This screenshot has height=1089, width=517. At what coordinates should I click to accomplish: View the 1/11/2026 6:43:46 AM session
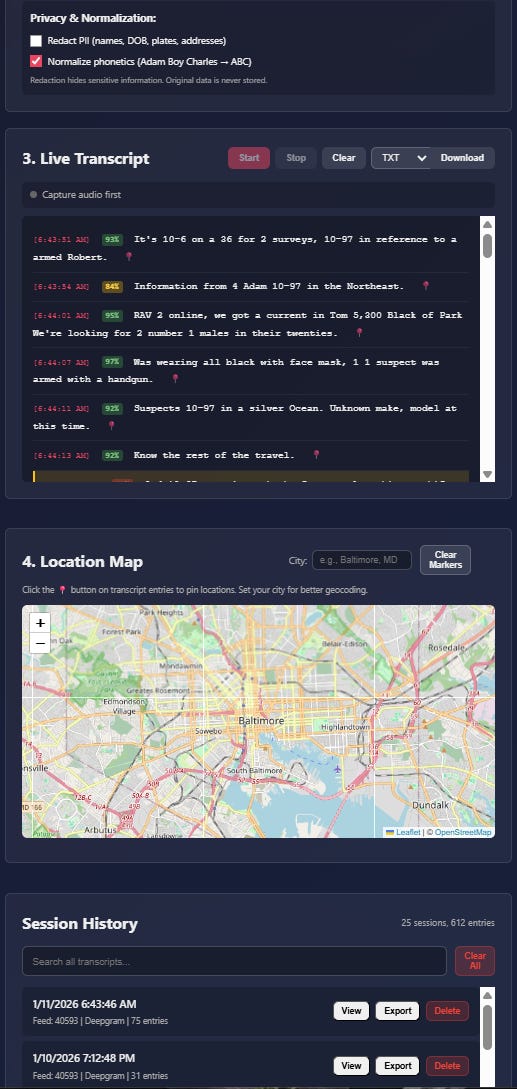(x=352, y=1011)
